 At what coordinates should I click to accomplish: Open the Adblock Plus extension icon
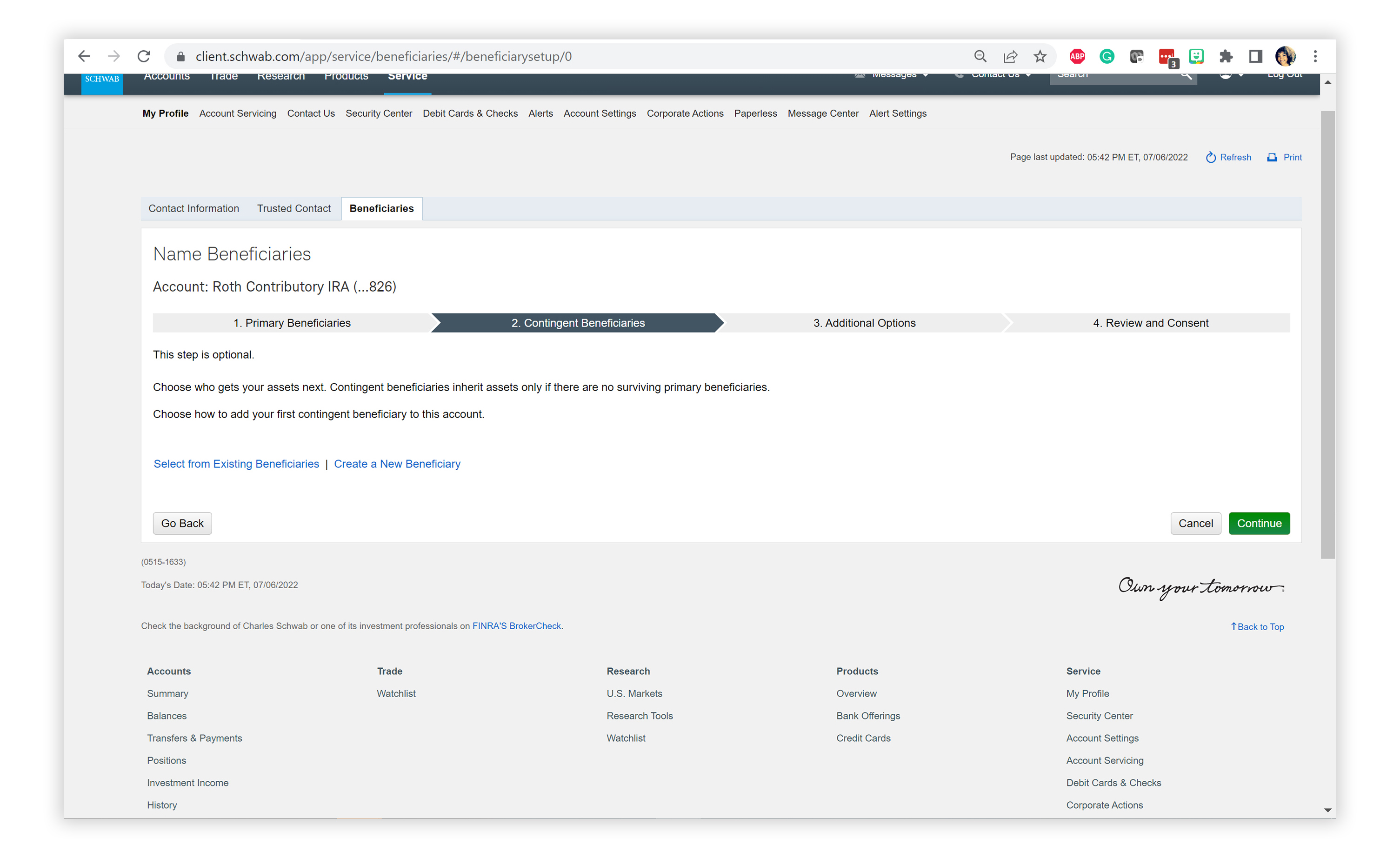click(x=1077, y=56)
